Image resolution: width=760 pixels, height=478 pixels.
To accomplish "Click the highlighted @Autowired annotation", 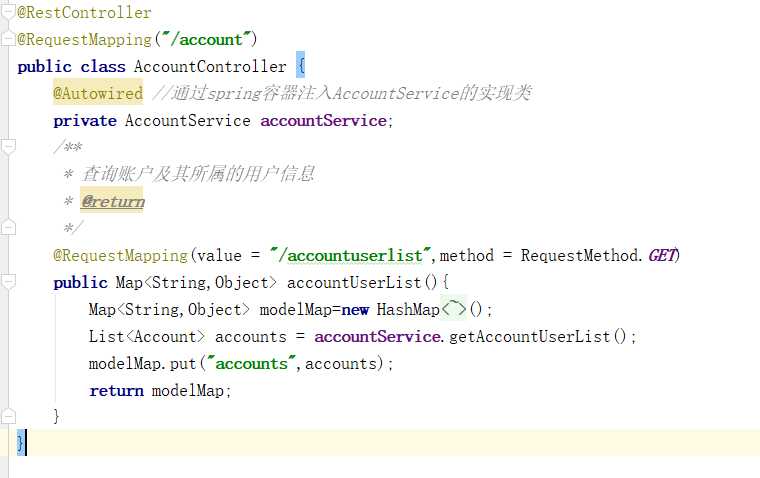I will click(x=98, y=93).
